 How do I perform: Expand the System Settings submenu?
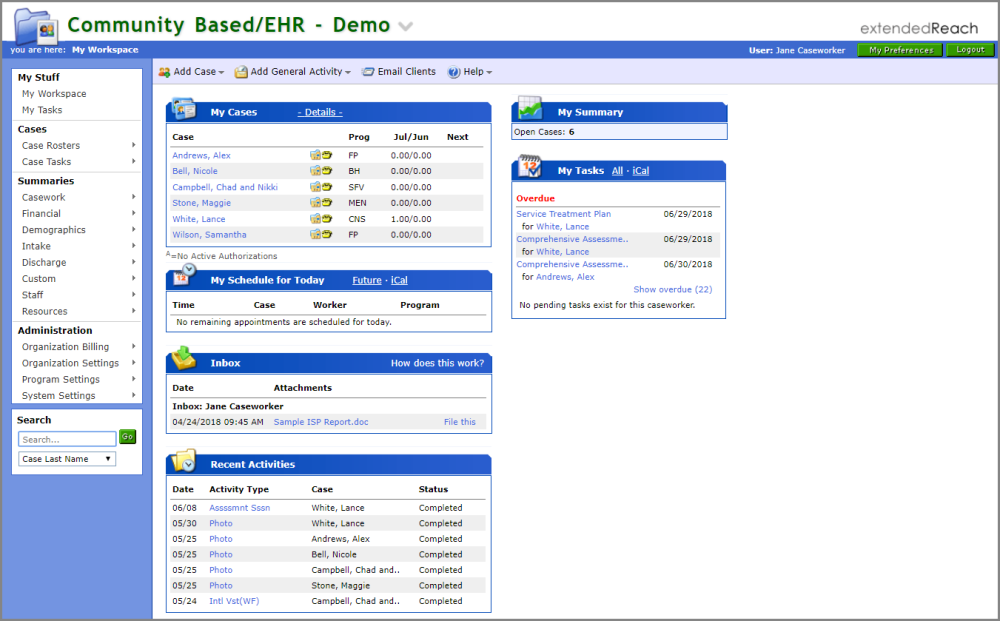click(x=133, y=395)
